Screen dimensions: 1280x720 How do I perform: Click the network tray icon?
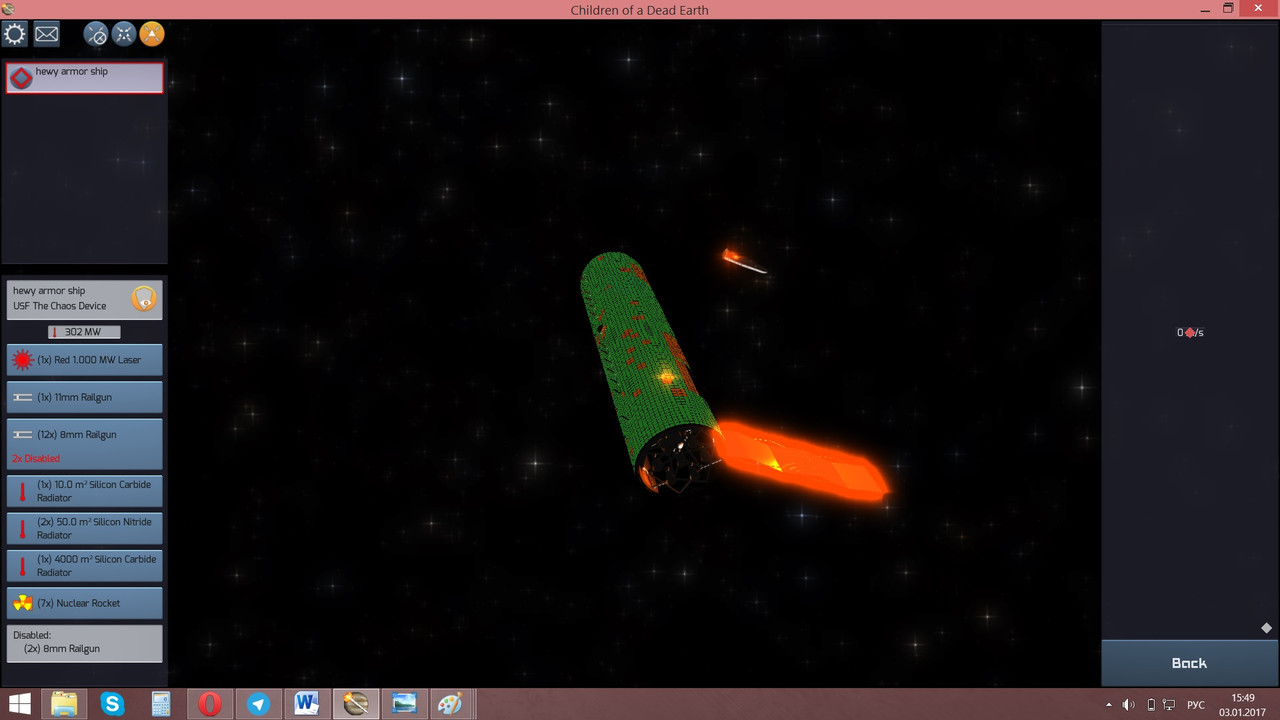click(1168, 705)
